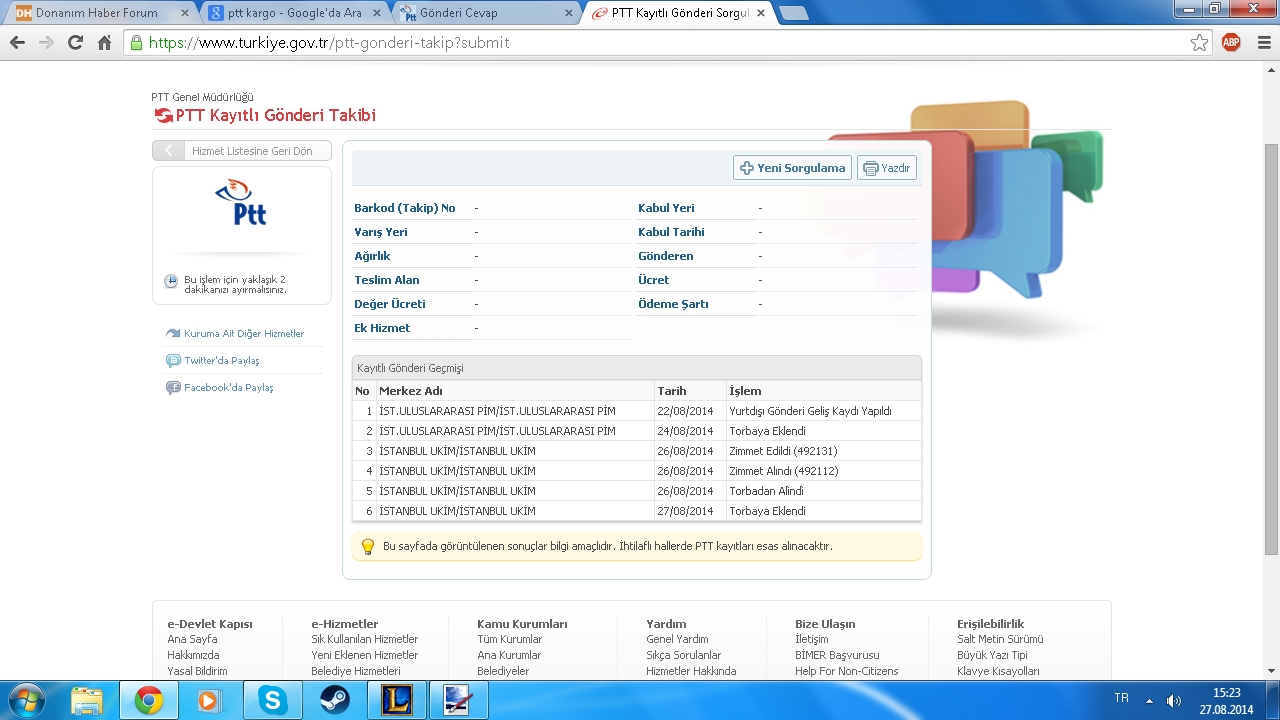Viewport: 1280px width, 720px height.
Task: Open File Explorer from the taskbar
Action: [x=87, y=701]
